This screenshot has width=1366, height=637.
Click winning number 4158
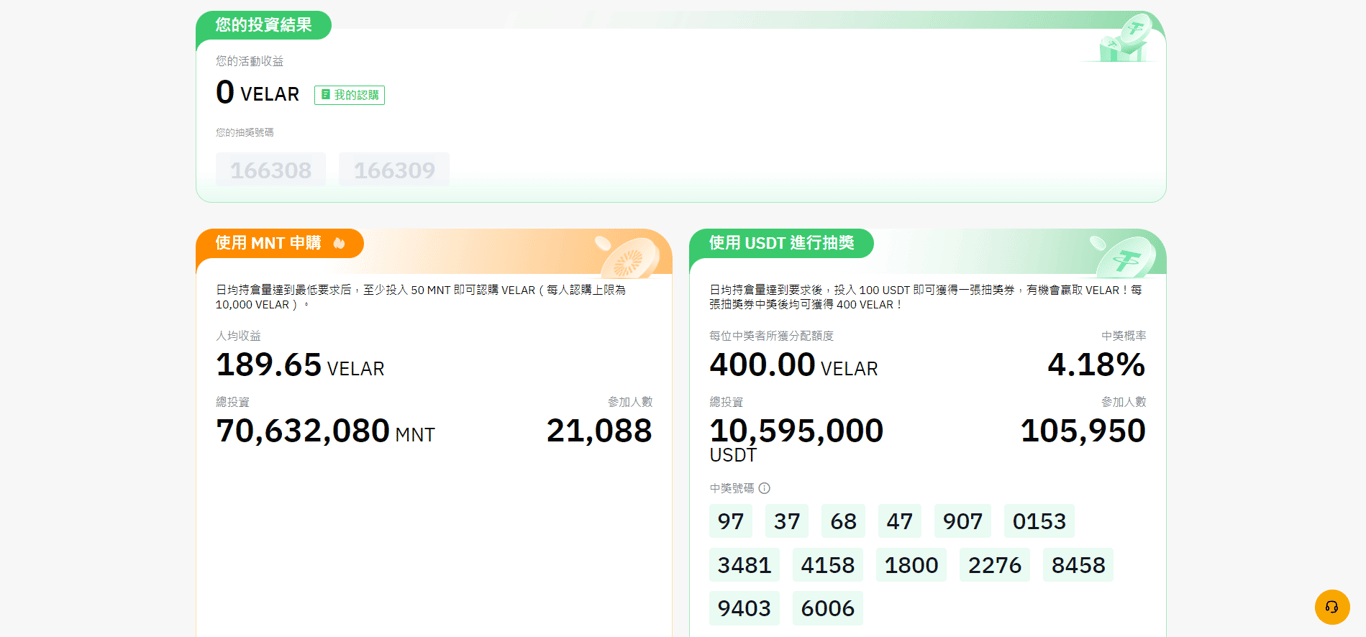[x=828, y=565]
